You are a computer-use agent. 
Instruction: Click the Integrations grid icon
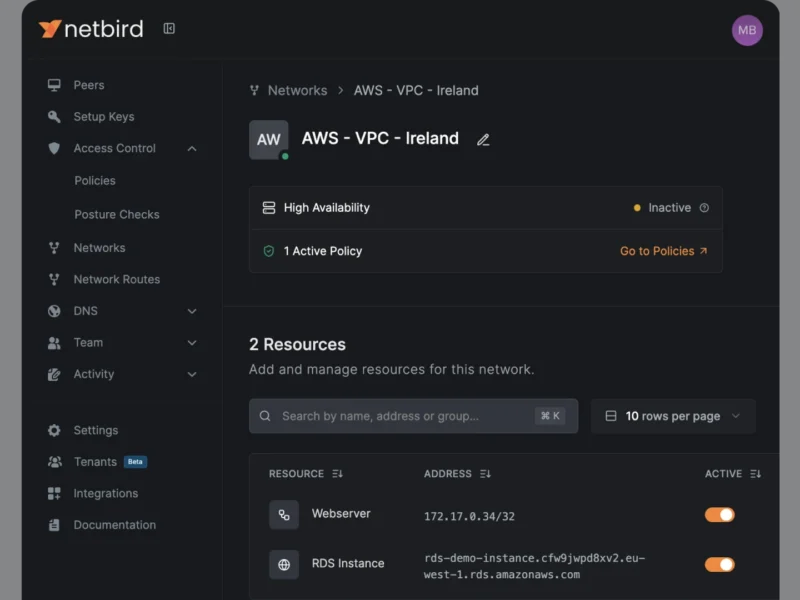54,493
